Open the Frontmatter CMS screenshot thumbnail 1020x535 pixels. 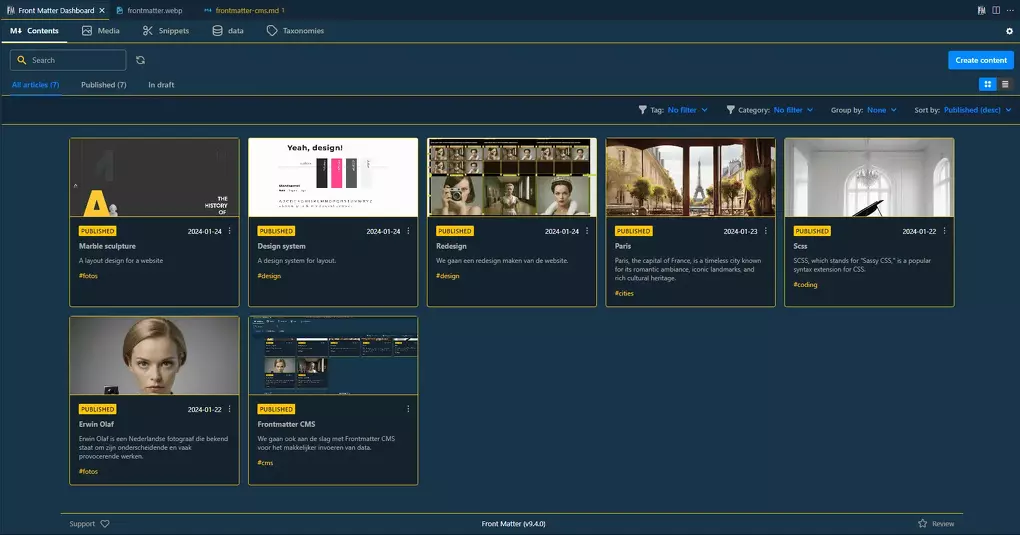pos(333,355)
